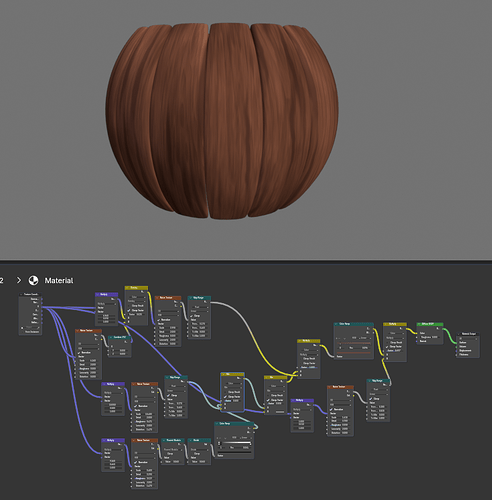This screenshot has height=500, width=492.
Task: Toggle Clamp Factor in the highlighted Mix node
Action: coord(225,397)
